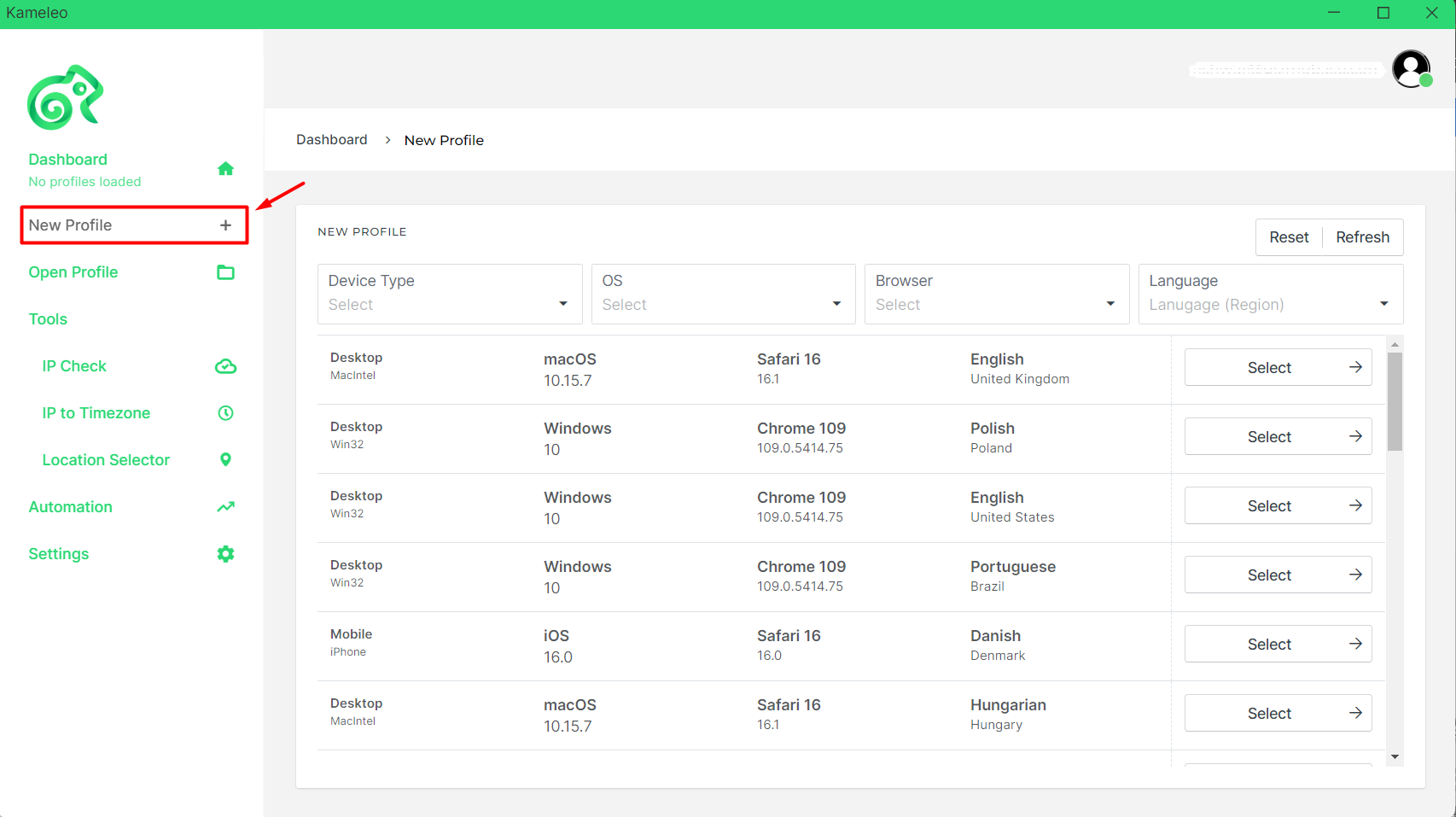Open the user account avatar
1456x817 pixels.
[1412, 69]
